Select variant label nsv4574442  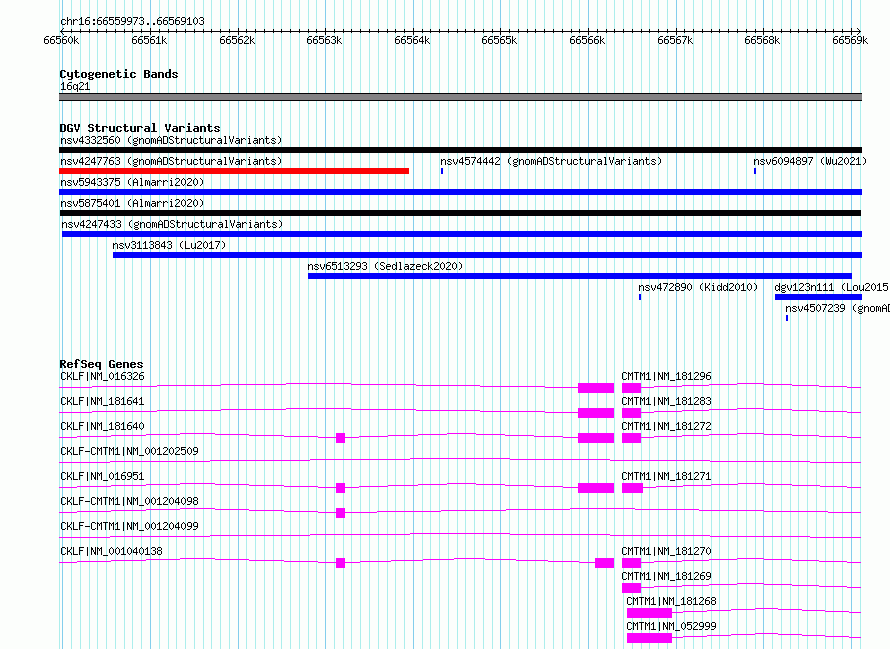[x=551, y=161]
